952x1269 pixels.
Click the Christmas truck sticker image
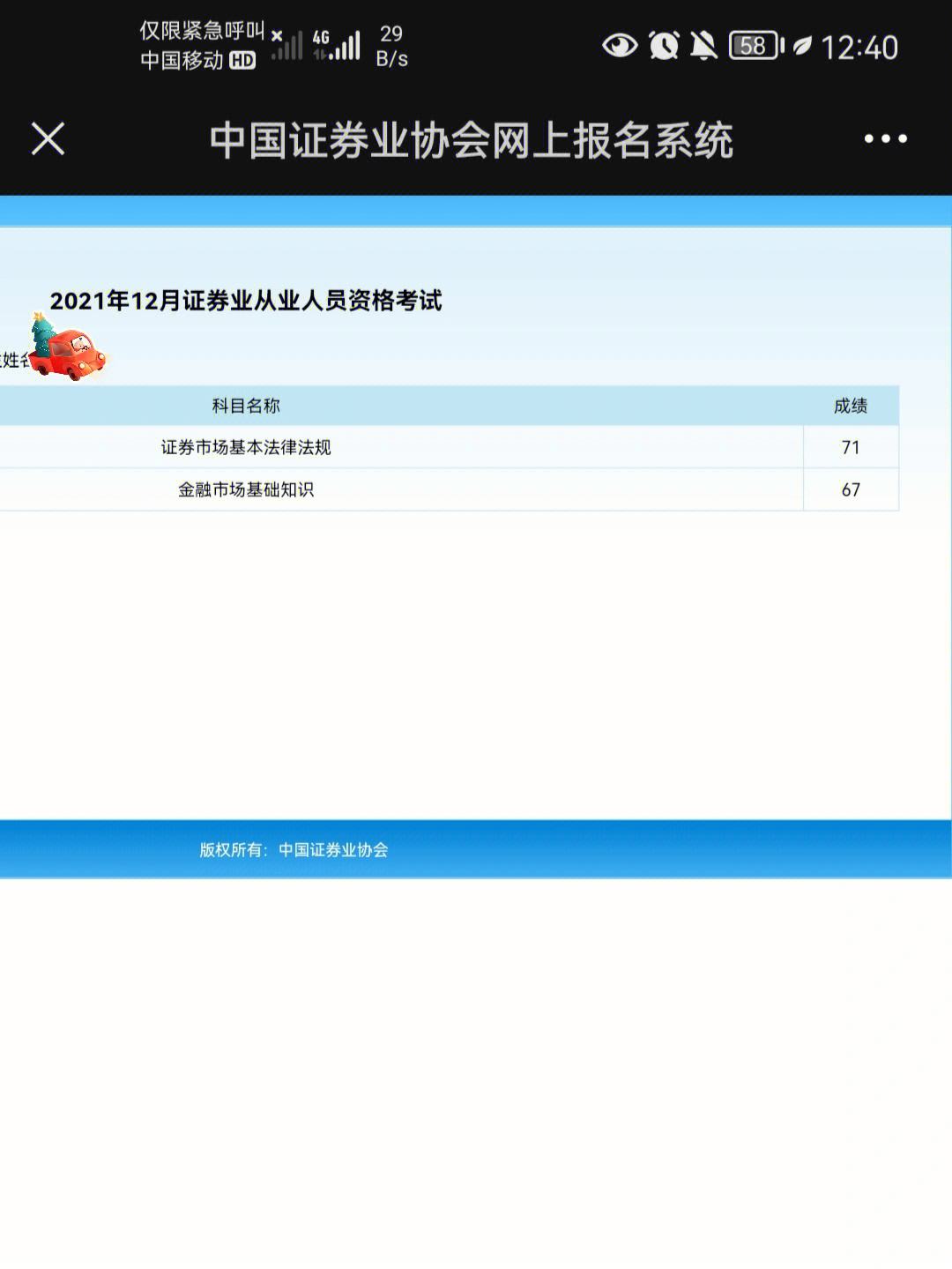pos(67,348)
